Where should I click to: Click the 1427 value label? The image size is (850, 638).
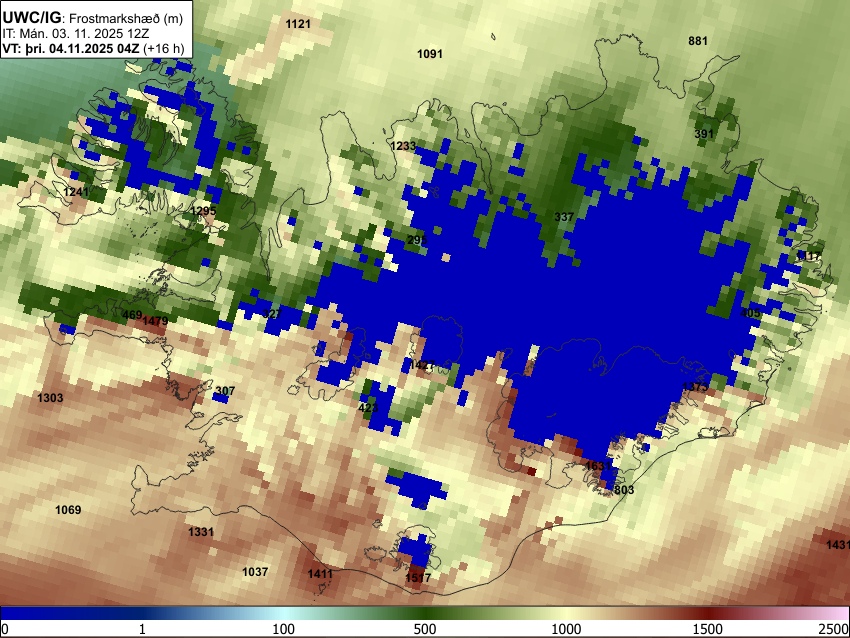pyautogui.click(x=422, y=365)
